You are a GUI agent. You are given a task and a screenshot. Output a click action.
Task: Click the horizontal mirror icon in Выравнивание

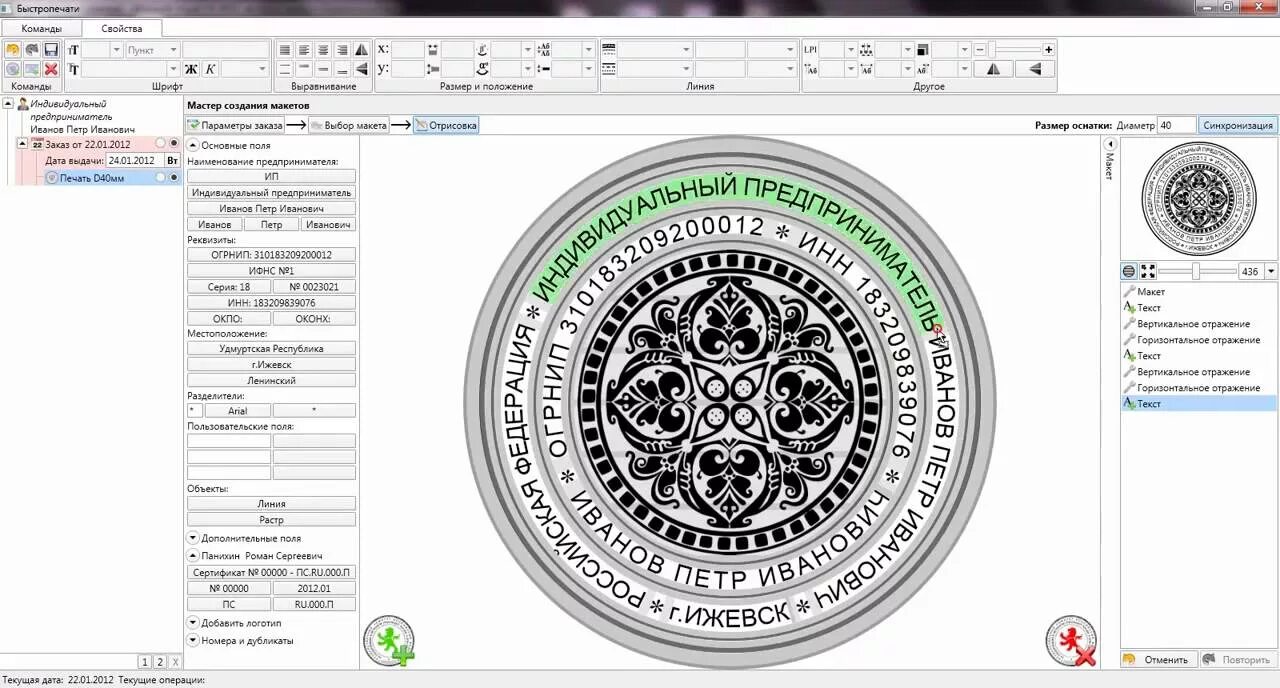(x=361, y=49)
